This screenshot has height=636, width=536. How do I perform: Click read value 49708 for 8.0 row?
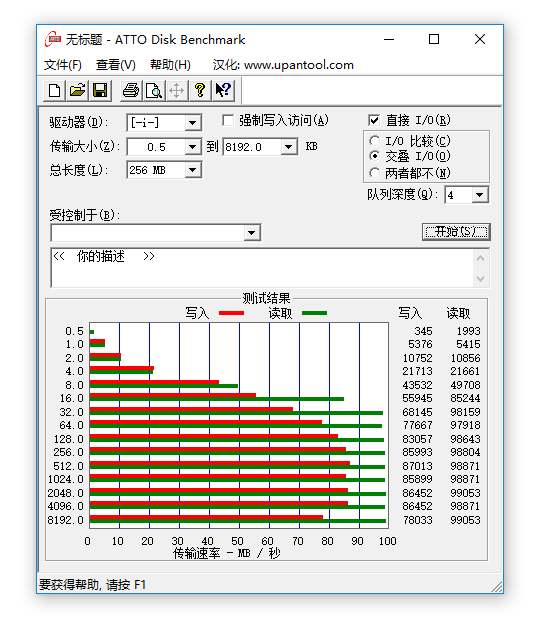point(465,385)
